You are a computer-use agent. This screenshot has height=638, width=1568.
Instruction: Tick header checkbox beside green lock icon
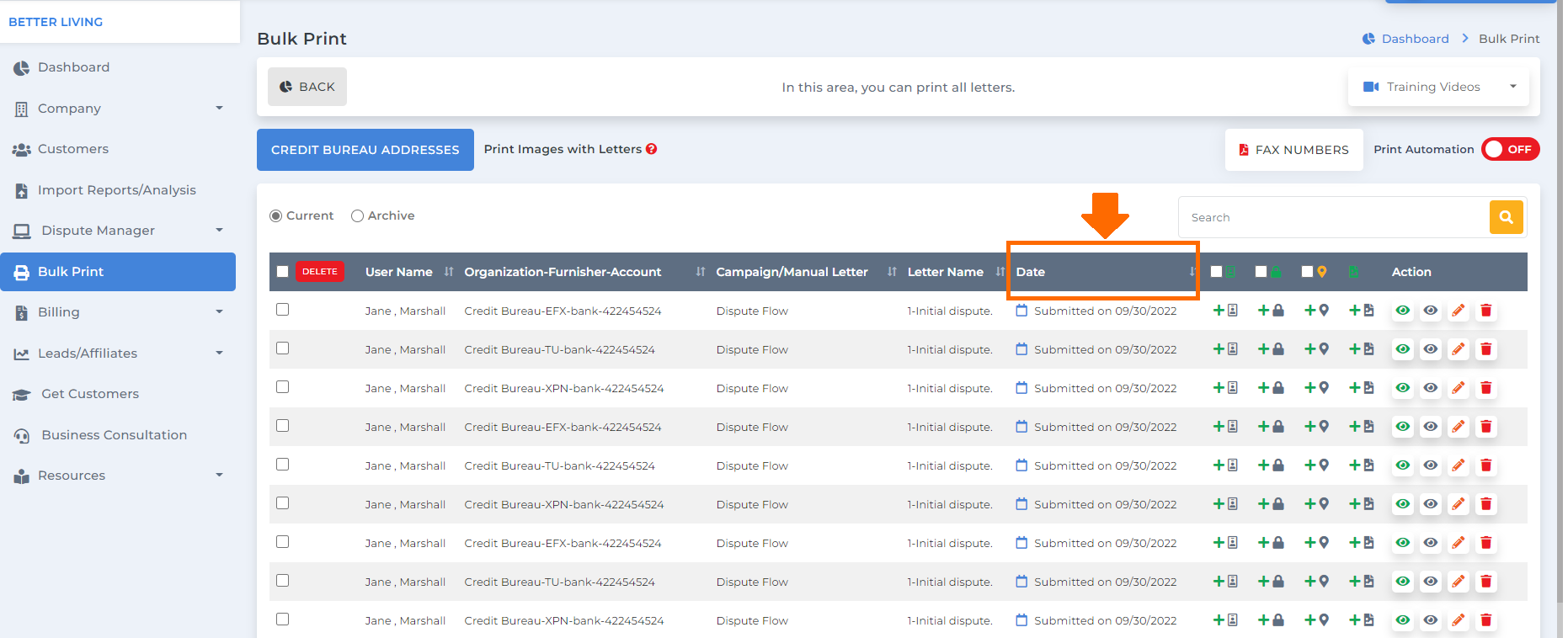pyautogui.click(x=1261, y=272)
